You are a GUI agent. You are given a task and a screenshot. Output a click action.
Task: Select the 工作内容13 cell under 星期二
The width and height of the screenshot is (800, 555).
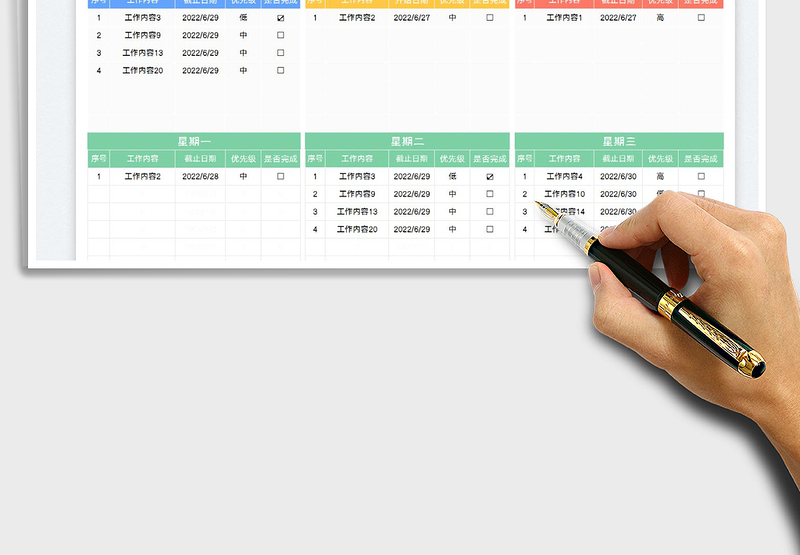coord(357,212)
